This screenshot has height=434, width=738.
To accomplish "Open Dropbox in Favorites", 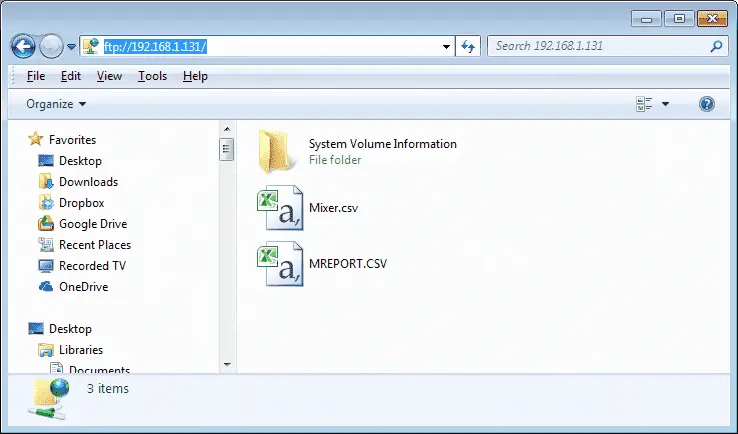I will click(x=81, y=203).
